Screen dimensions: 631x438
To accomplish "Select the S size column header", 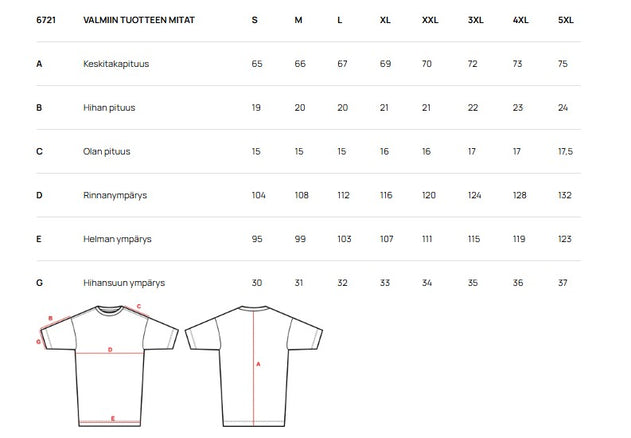I will pos(254,19).
